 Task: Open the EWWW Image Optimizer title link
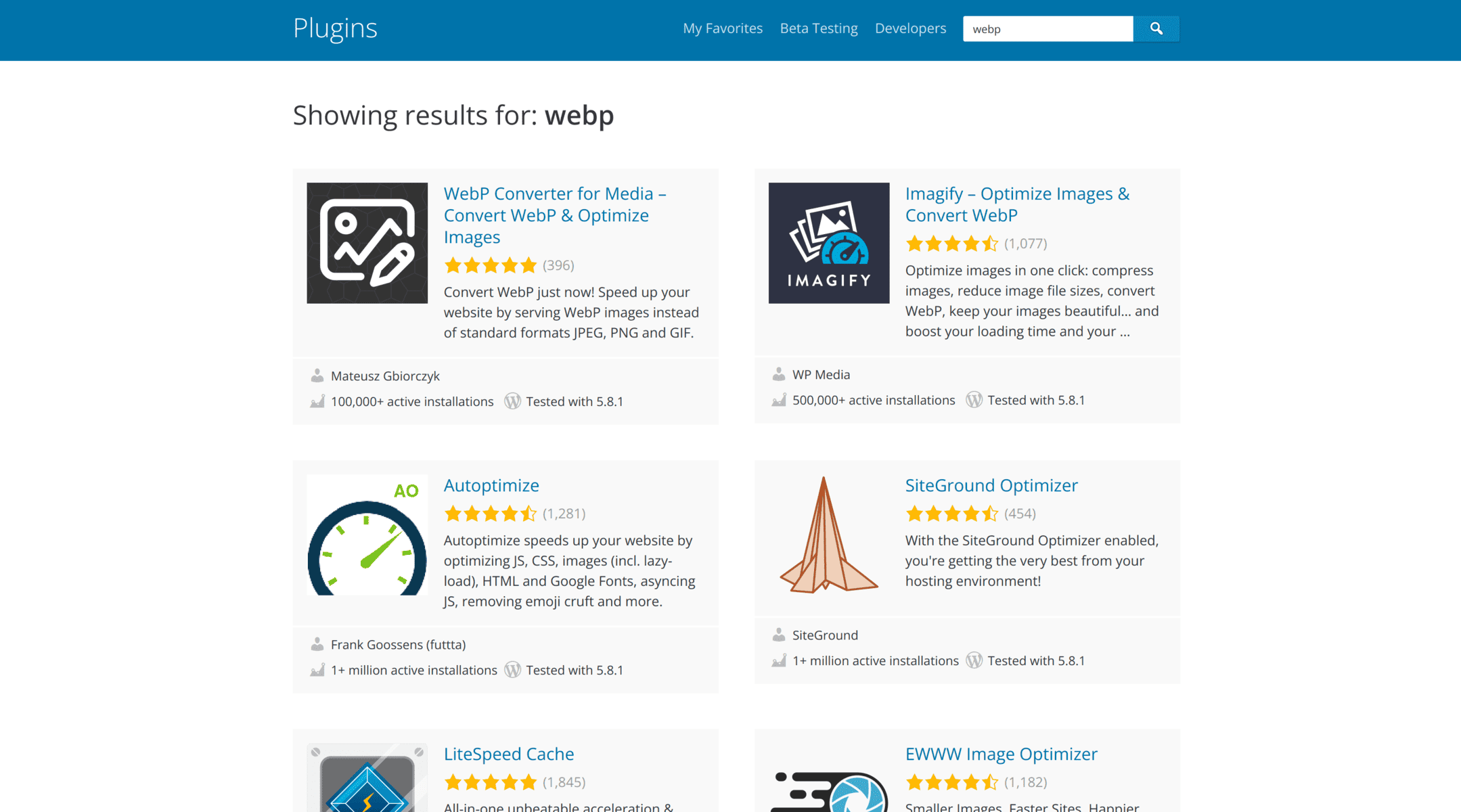[1001, 754]
